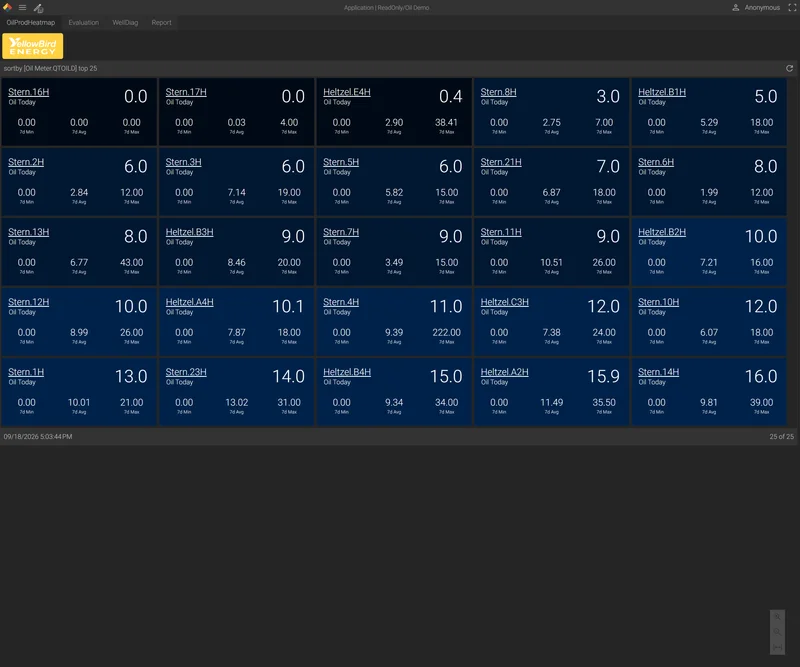This screenshot has width=800, height=667.
Task: Click the 222.00 7d Max value on Stern.4H
Action: tap(446, 332)
